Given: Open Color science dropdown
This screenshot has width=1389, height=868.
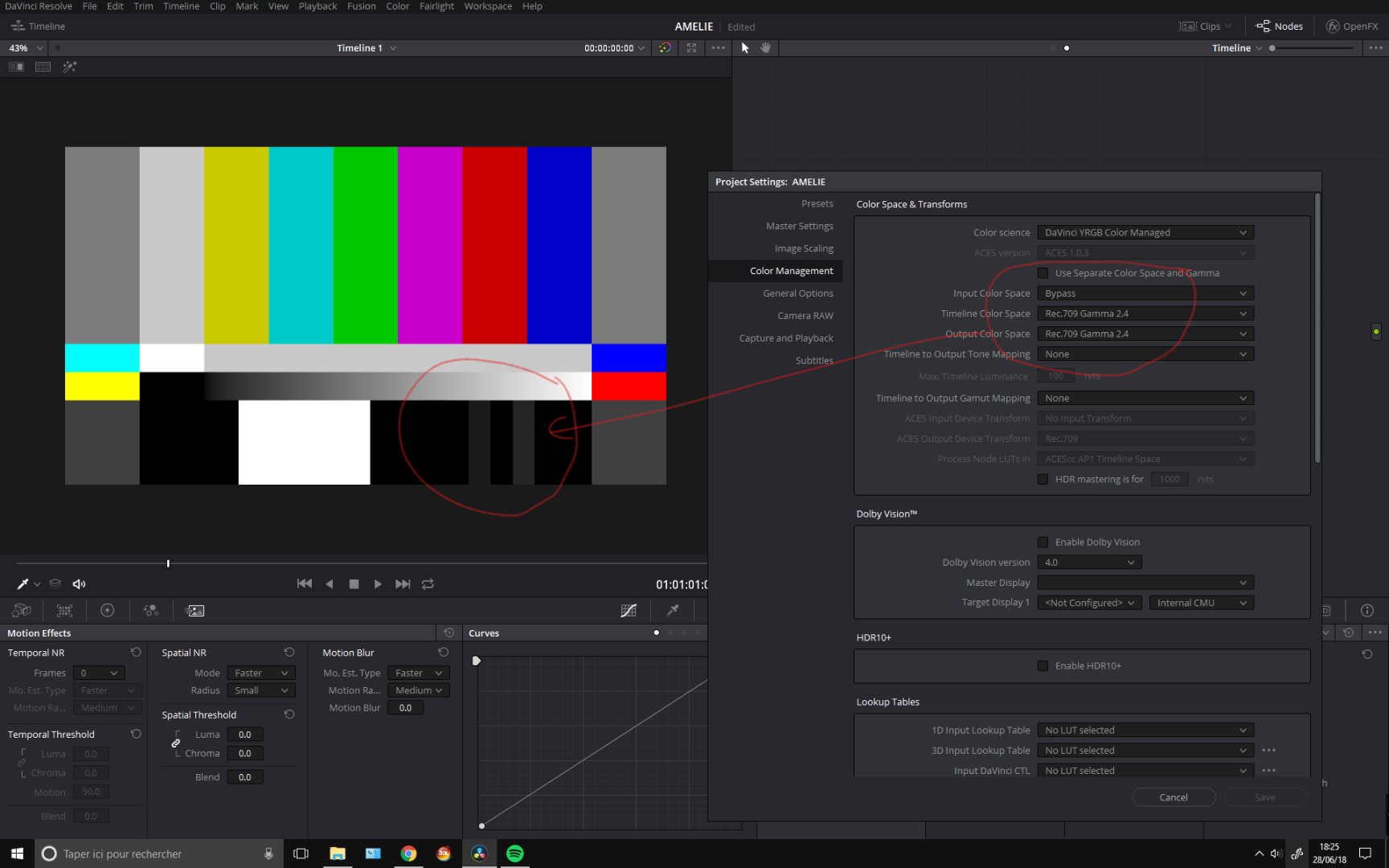Looking at the screenshot, I should pyautogui.click(x=1145, y=233).
